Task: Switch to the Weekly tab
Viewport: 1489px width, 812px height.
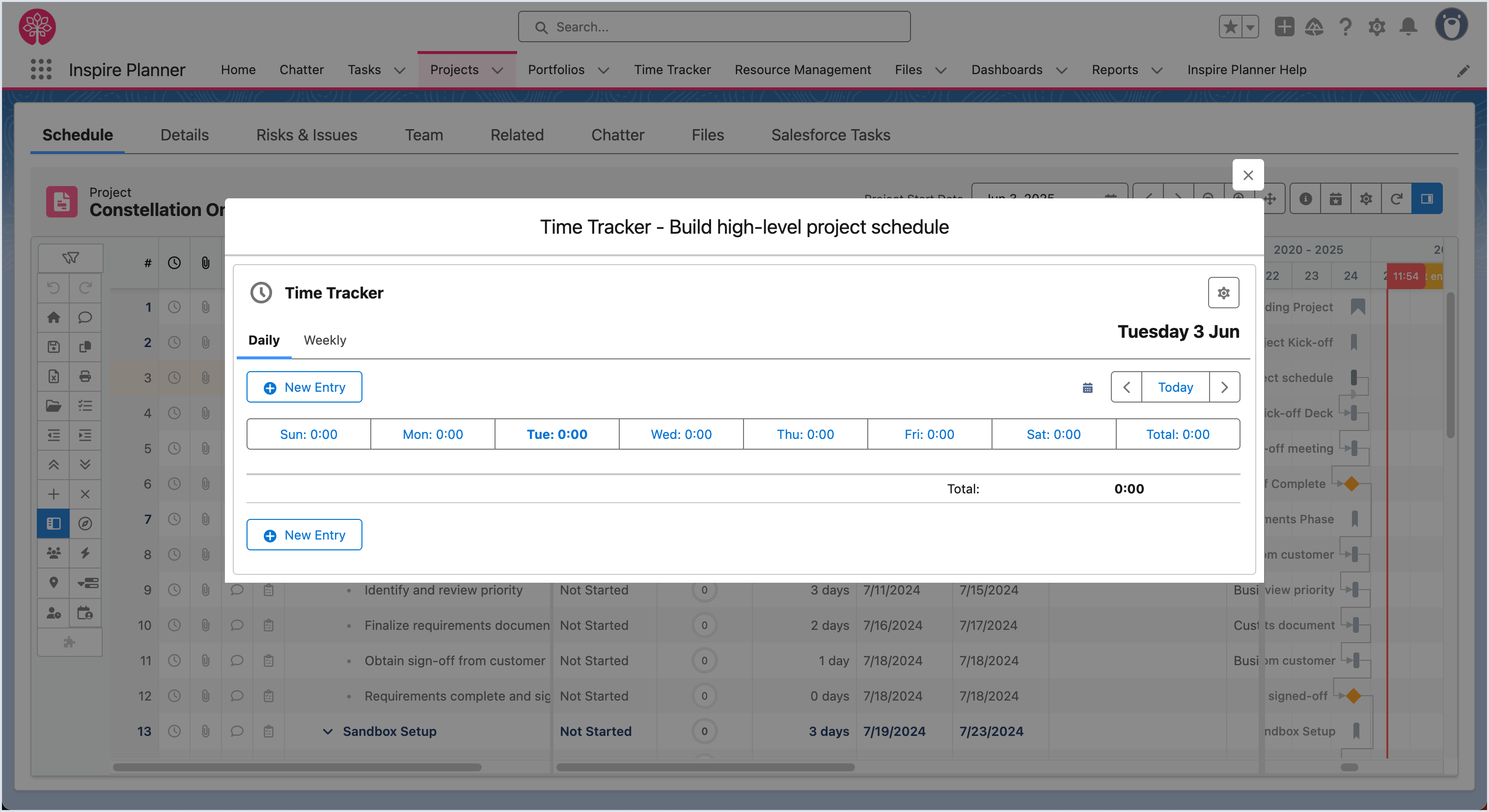Action: [325, 340]
